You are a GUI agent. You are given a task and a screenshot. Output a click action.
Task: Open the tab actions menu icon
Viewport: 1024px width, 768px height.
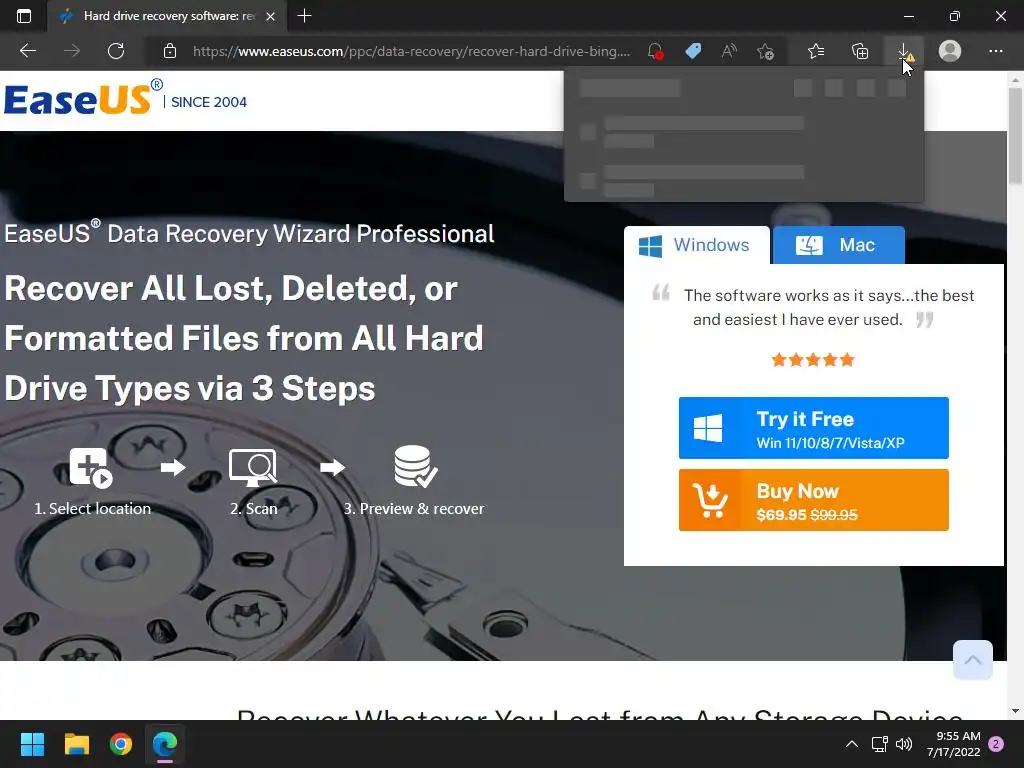coord(24,16)
